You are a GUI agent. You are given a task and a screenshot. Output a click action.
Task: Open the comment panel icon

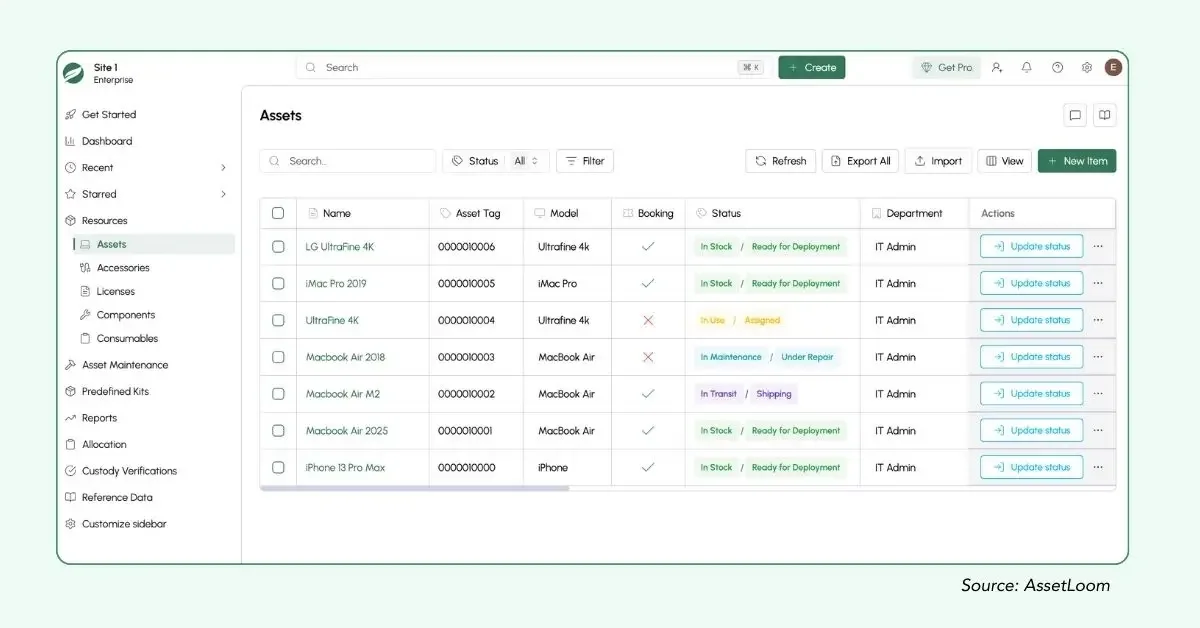click(x=1075, y=115)
